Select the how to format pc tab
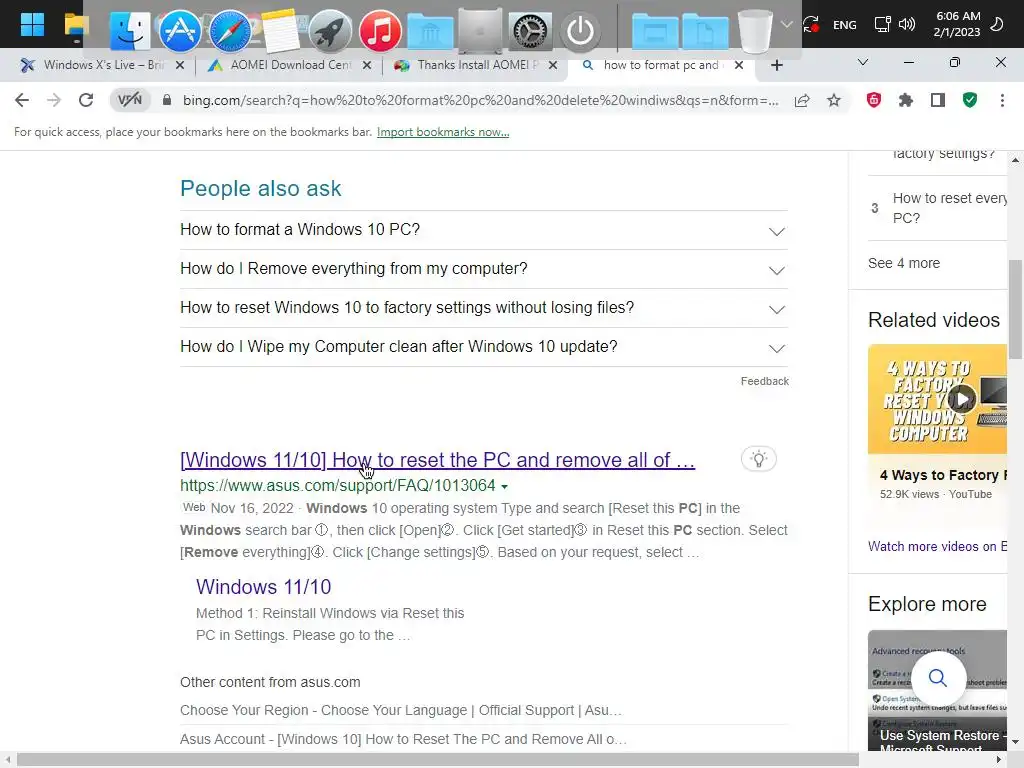This screenshot has height=768, width=1024. tap(662, 65)
